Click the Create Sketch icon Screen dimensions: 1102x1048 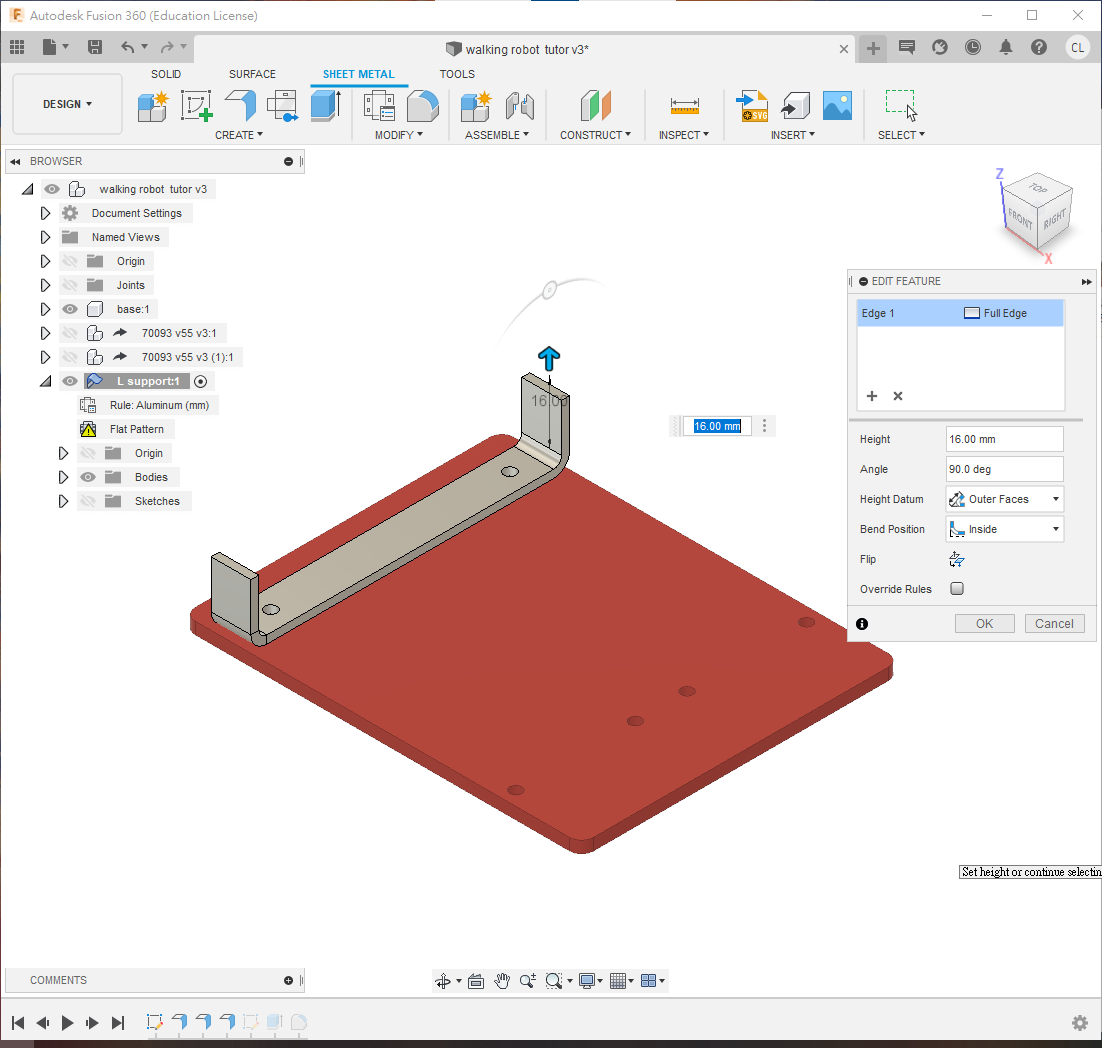pyautogui.click(x=196, y=105)
